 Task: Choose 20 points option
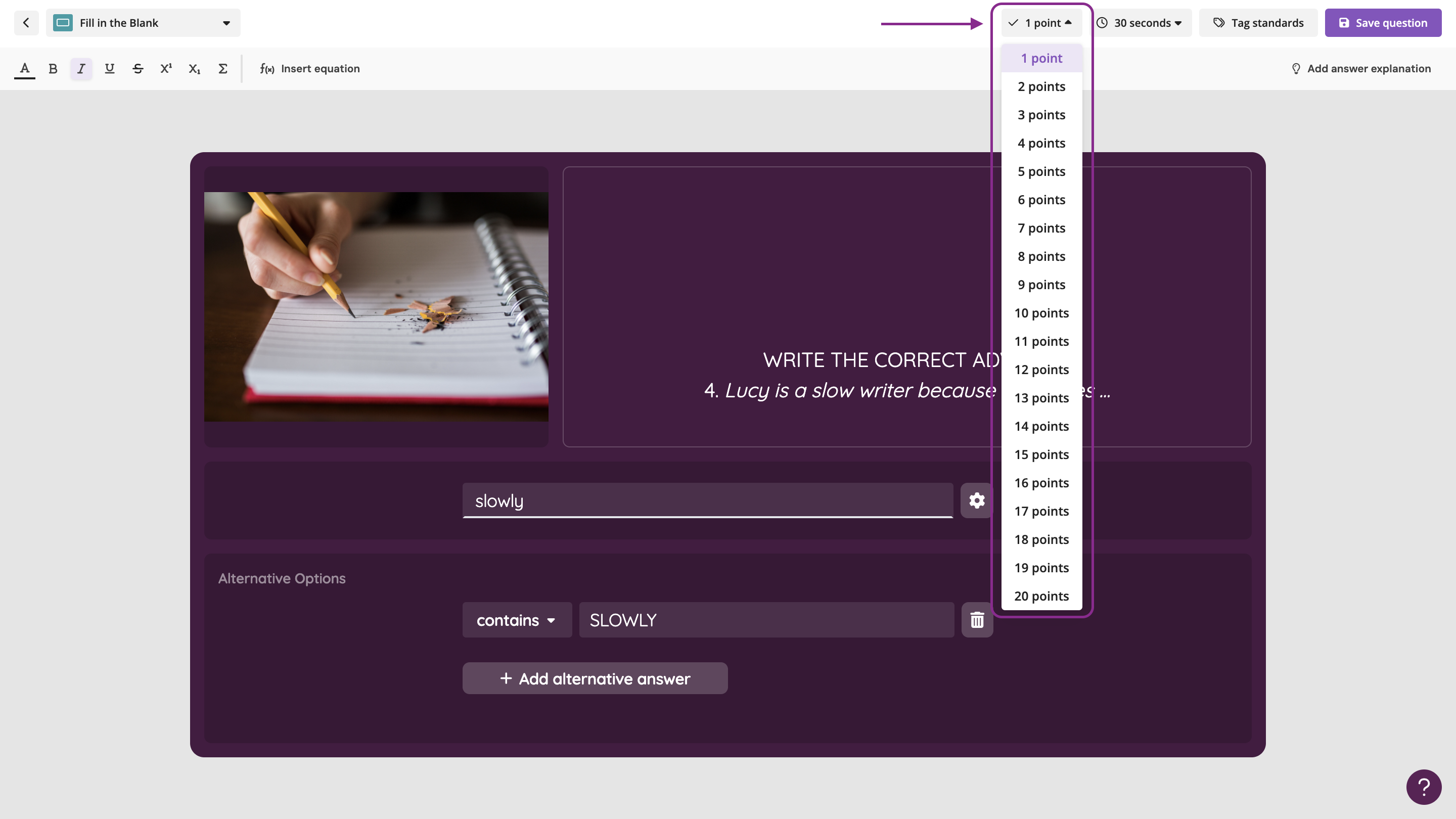(x=1041, y=596)
